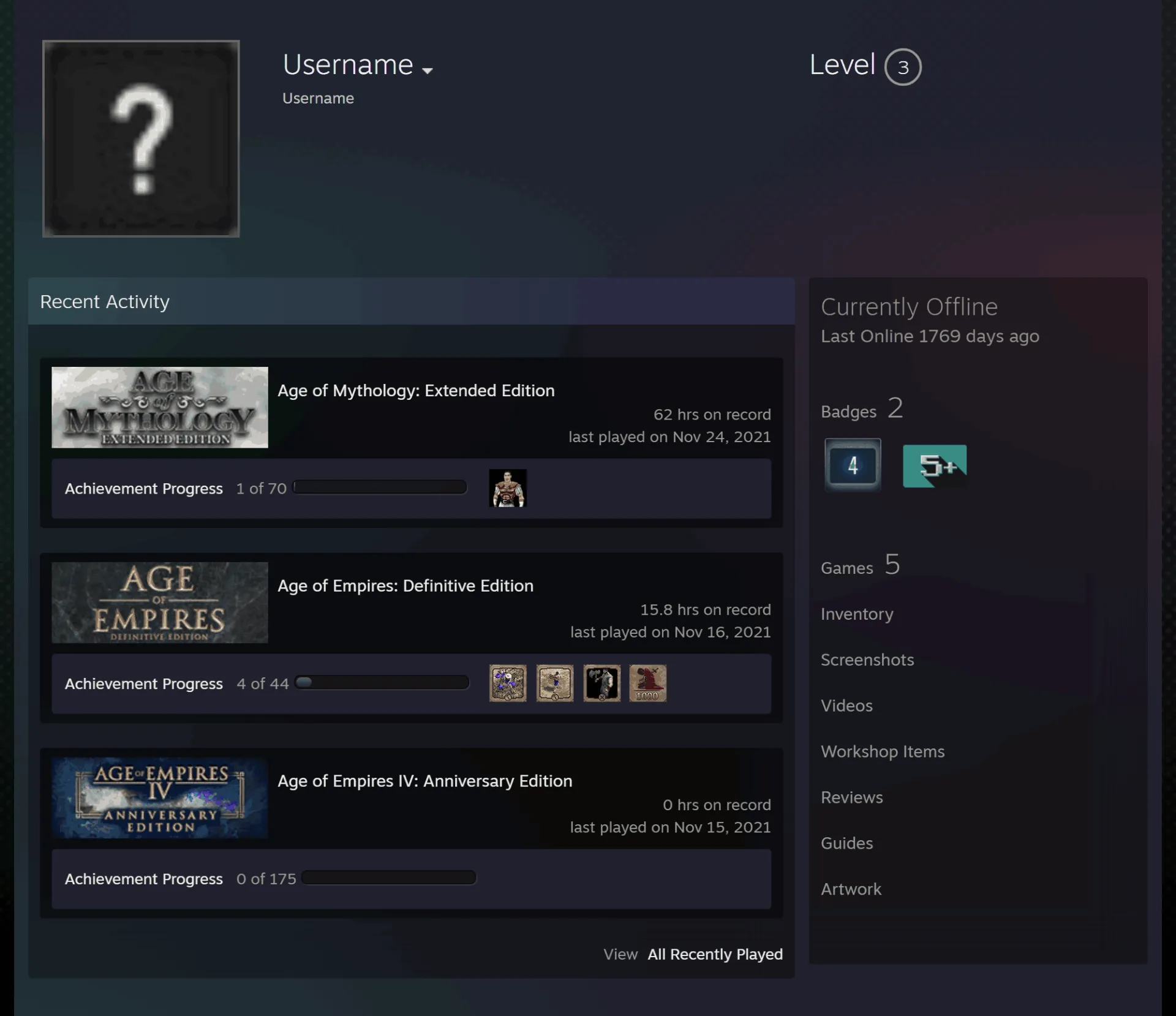Expand the Username dropdown arrow
Image resolution: width=1176 pixels, height=1016 pixels.
pyautogui.click(x=428, y=71)
